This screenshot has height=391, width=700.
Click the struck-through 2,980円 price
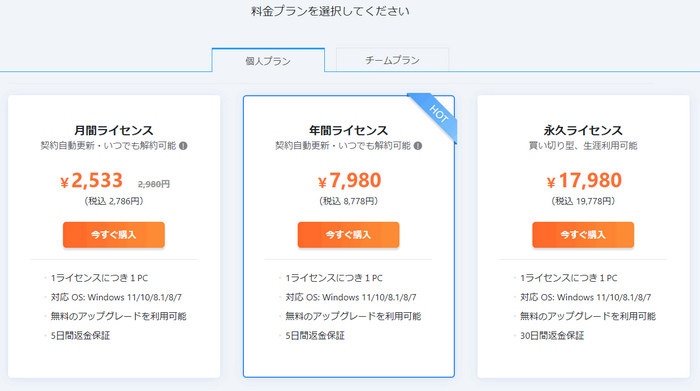(x=154, y=184)
